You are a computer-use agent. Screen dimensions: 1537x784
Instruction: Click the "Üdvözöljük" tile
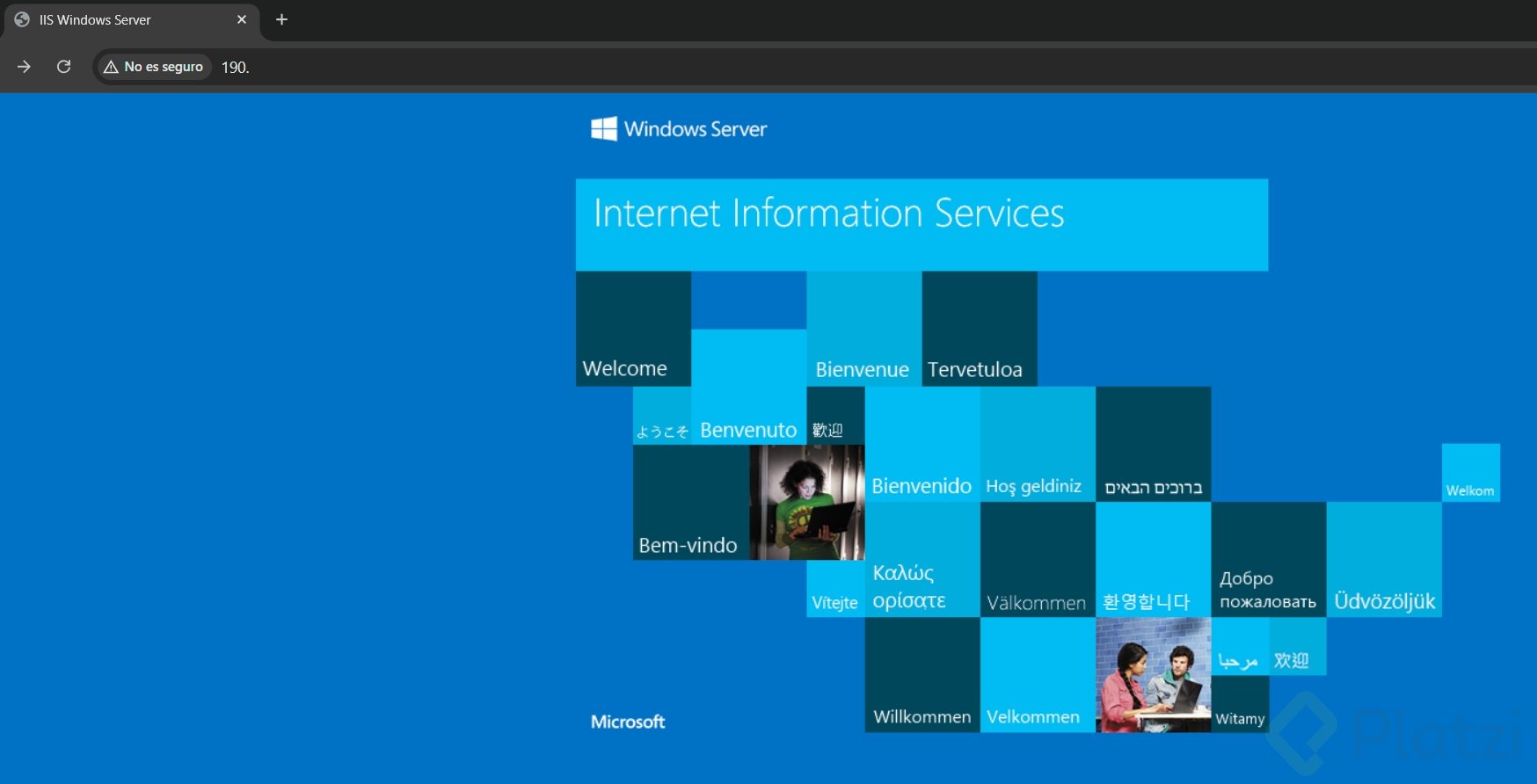[x=1384, y=560]
